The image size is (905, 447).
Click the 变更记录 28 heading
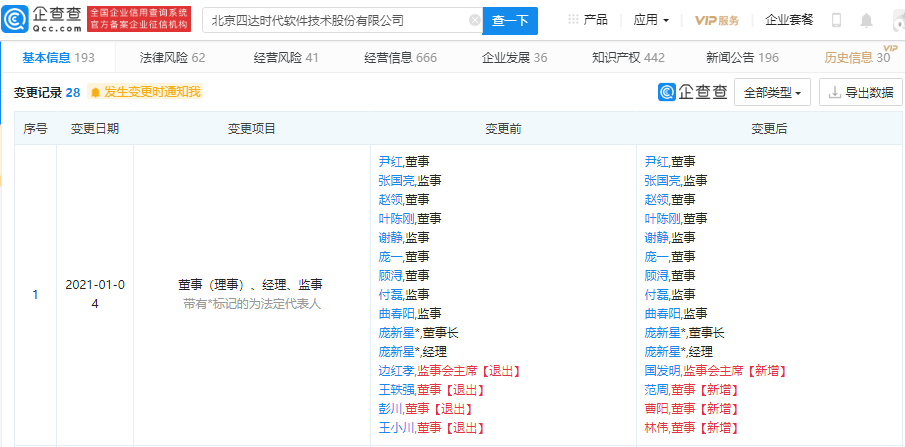47,92
